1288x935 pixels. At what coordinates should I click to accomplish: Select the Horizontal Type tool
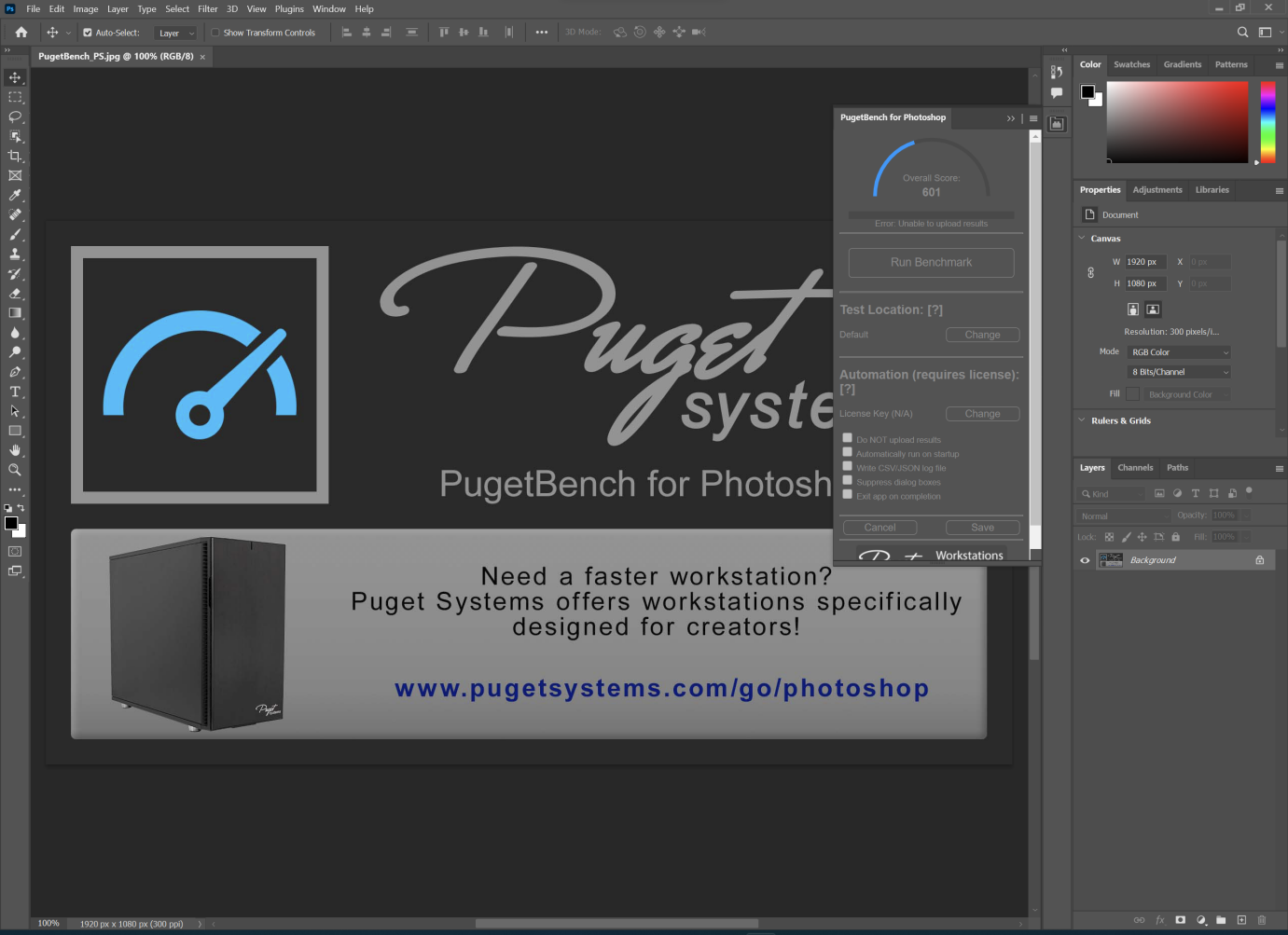(15, 392)
